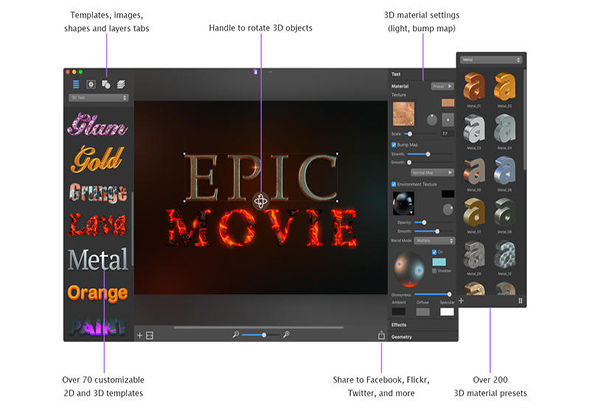Click the Material Preset button

point(442,87)
